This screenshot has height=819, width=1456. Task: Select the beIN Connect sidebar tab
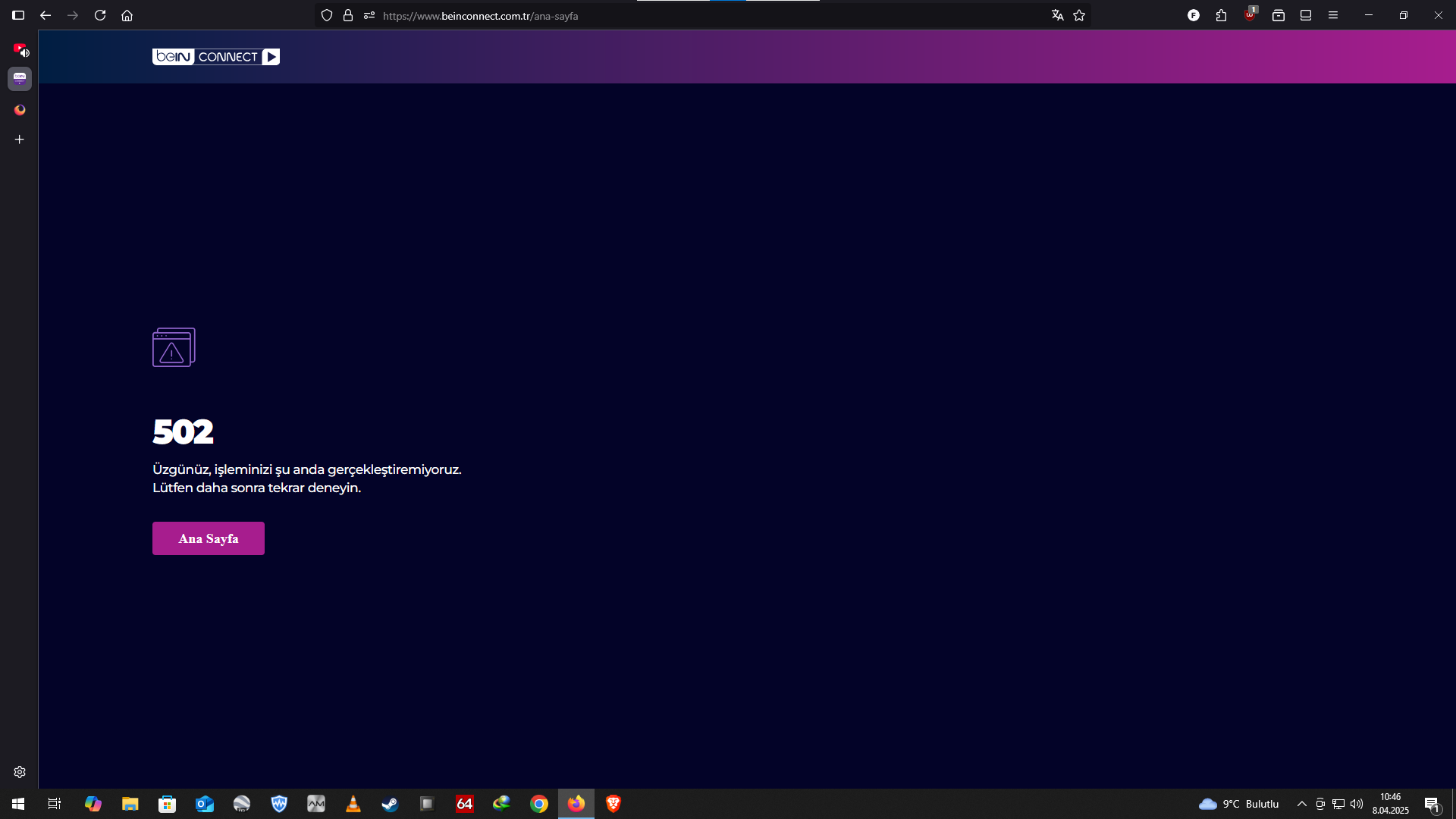[20, 78]
